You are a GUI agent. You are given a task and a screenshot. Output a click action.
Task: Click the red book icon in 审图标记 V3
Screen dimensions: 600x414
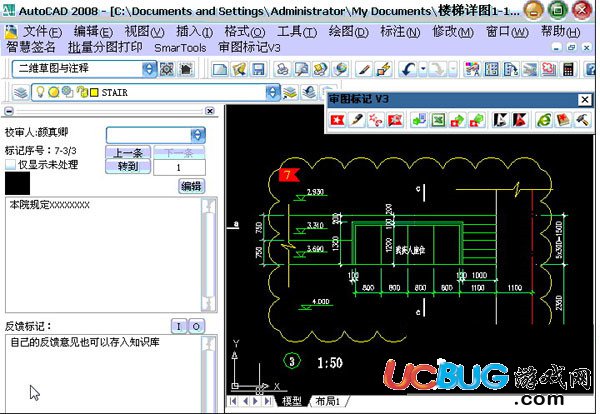[x=563, y=120]
